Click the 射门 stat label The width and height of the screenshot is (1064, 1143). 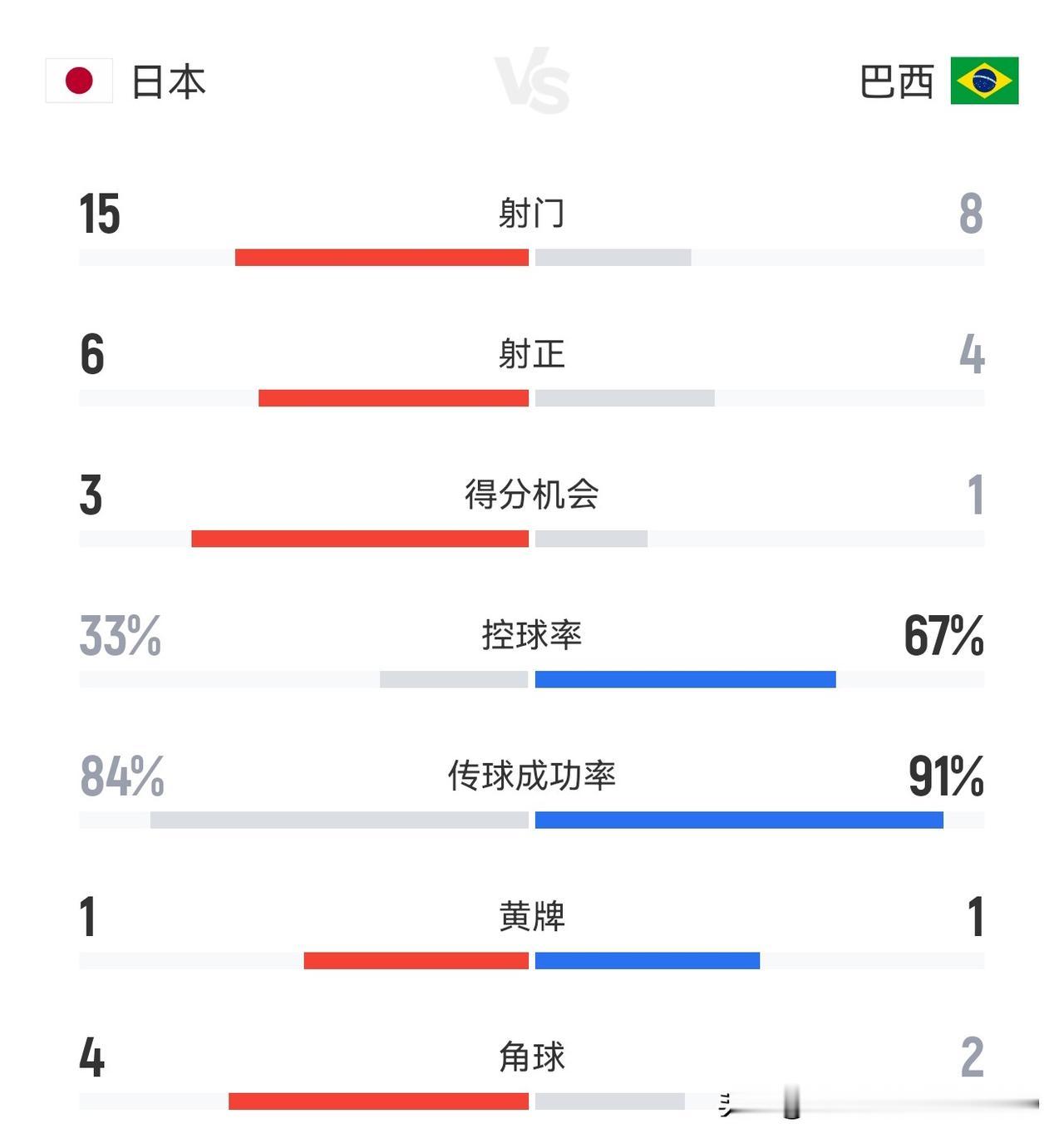532,214
